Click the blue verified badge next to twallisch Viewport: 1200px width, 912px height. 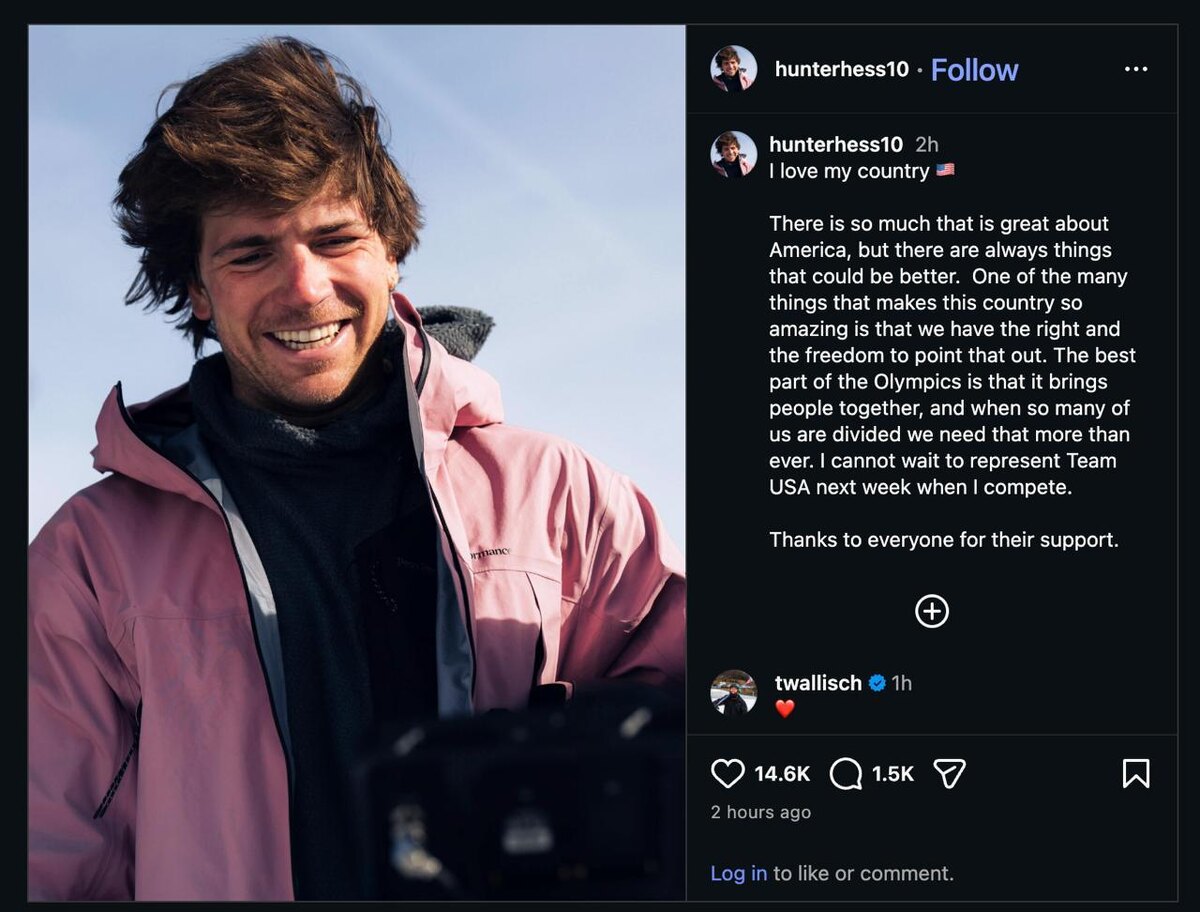coord(877,683)
